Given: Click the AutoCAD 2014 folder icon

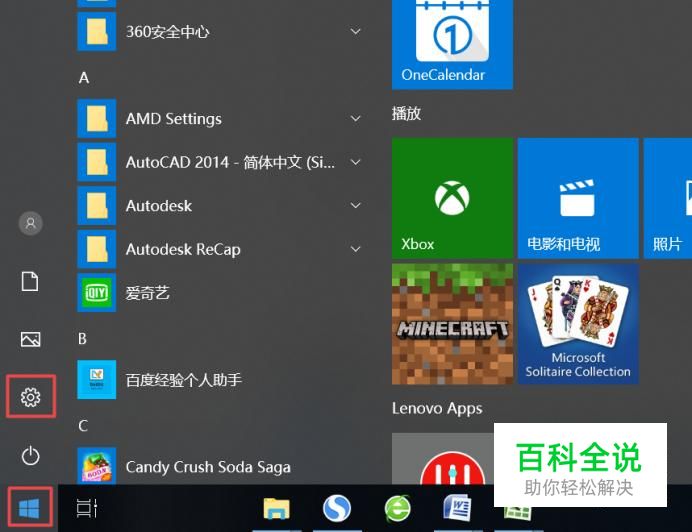Looking at the screenshot, I should click(x=97, y=162).
